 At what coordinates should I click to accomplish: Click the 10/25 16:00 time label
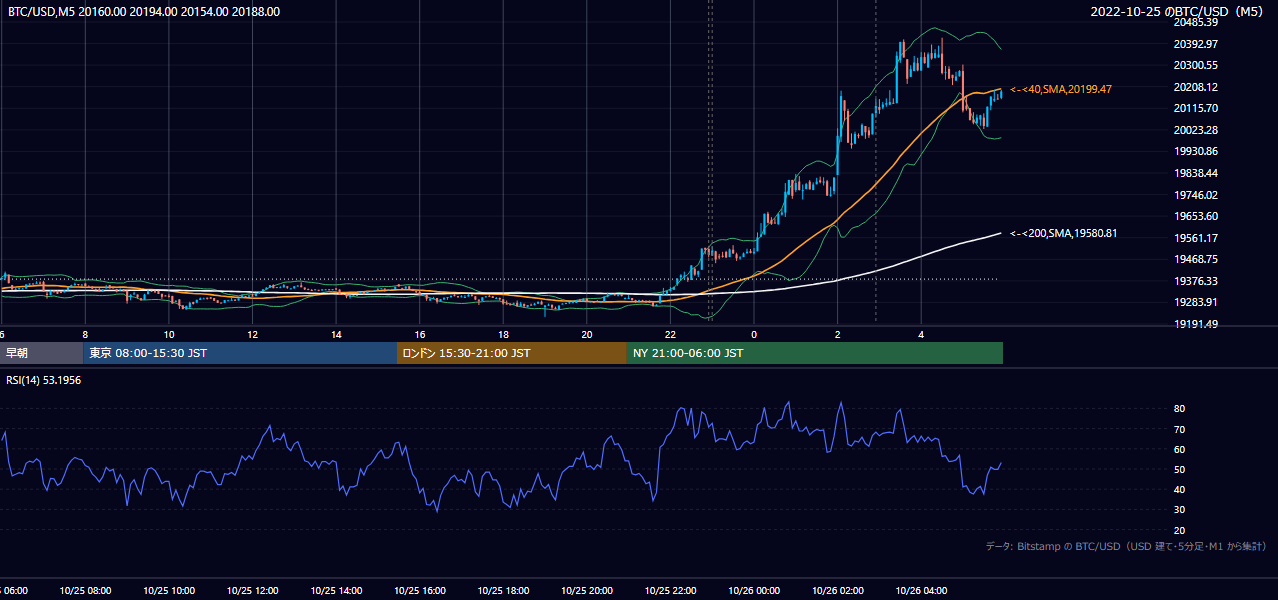420,591
